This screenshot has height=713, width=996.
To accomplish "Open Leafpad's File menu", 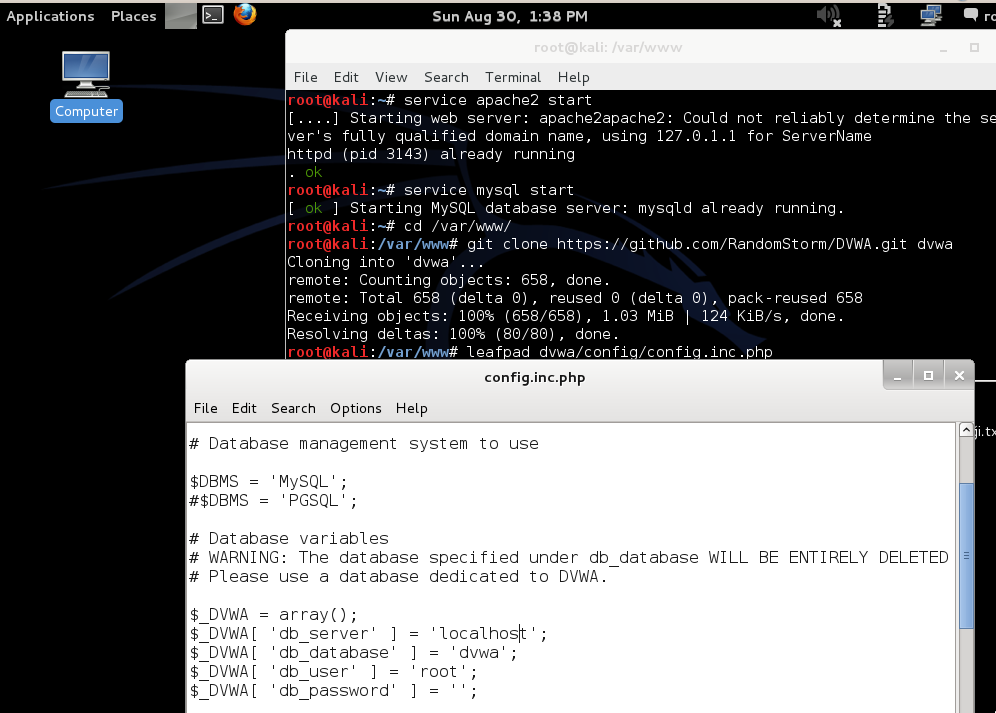I will coord(205,408).
